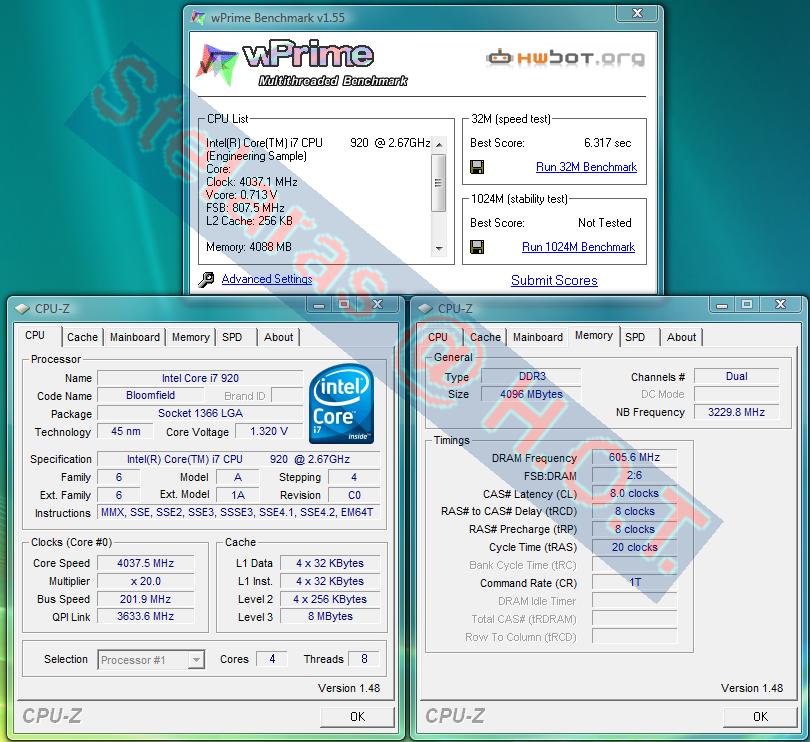Click the save icon under 1024M stability test
This screenshot has width=810, height=742.
coord(477,247)
